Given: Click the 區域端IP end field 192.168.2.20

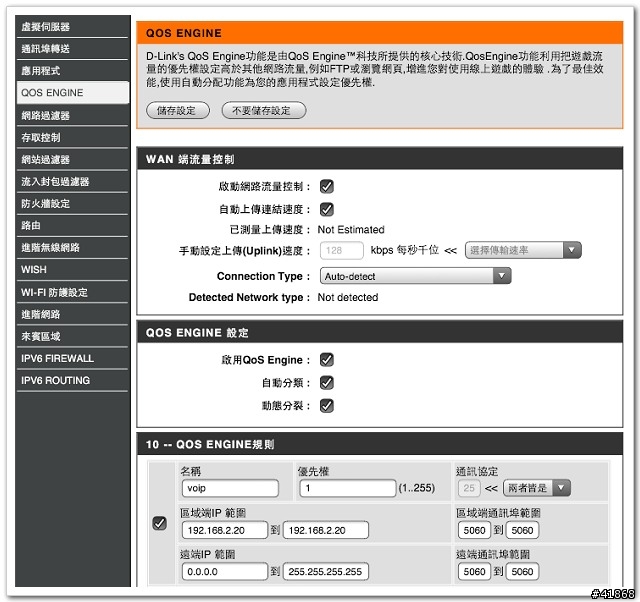Looking at the screenshot, I should pos(326,530).
